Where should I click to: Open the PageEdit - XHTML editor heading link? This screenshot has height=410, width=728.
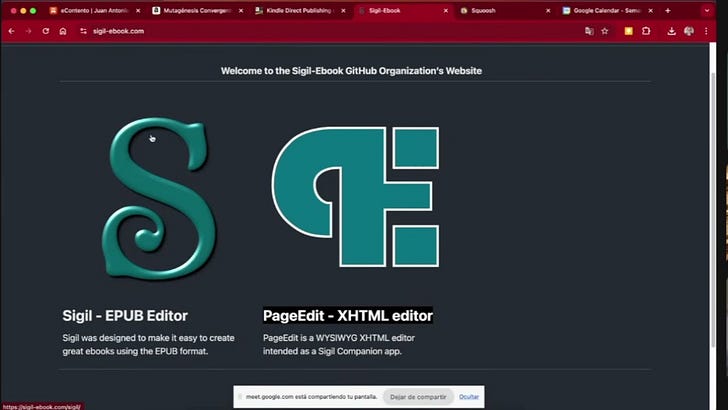point(348,316)
